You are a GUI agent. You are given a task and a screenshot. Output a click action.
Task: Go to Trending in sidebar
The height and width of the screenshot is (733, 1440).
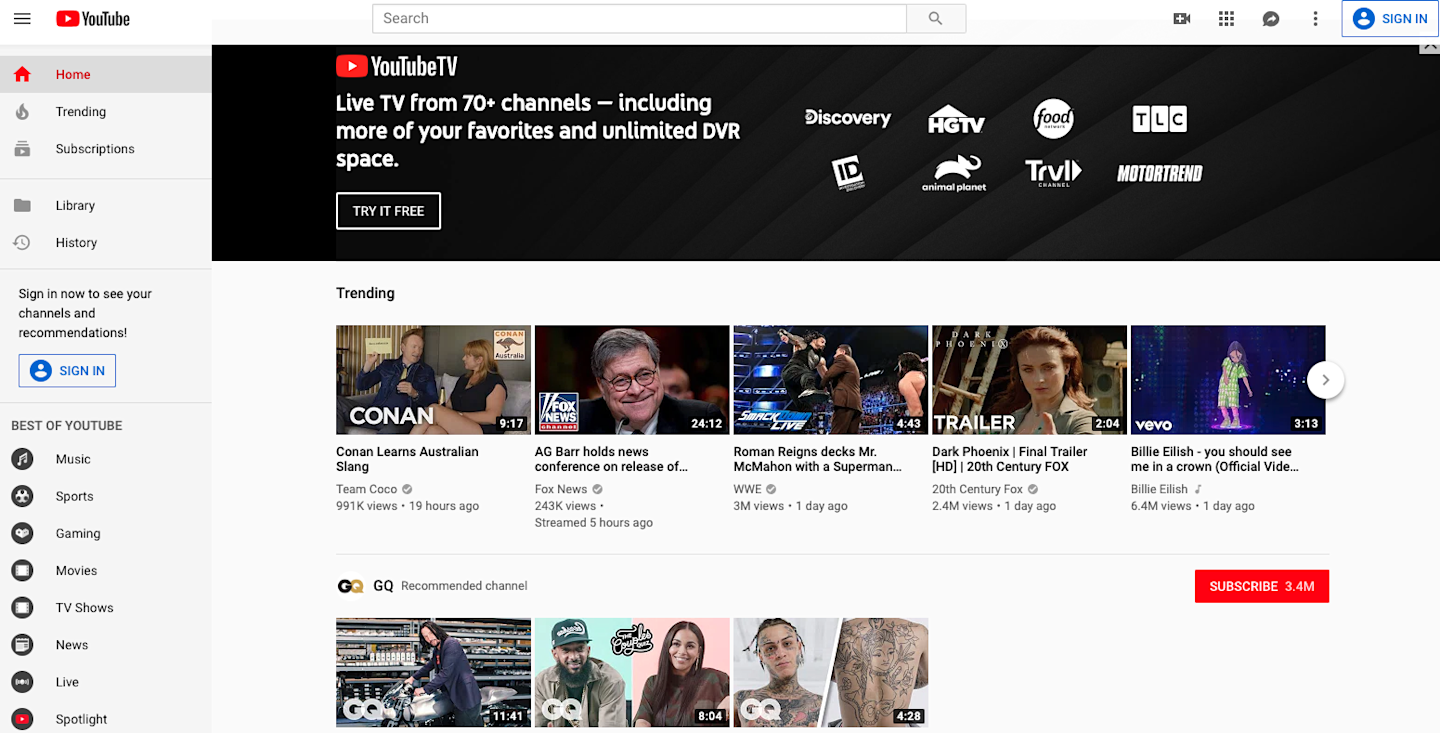coord(81,112)
